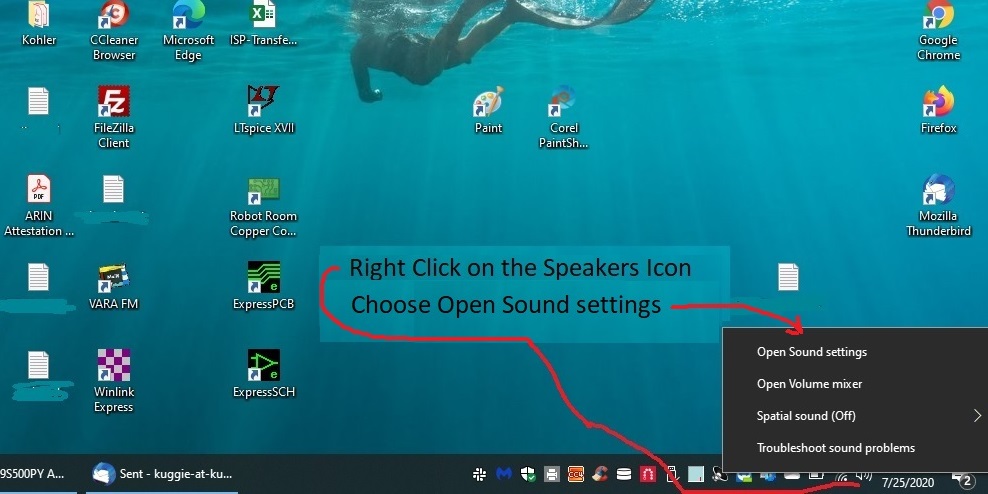
Task: Pick Troubleshoot sound problems option
Action: tap(836, 448)
